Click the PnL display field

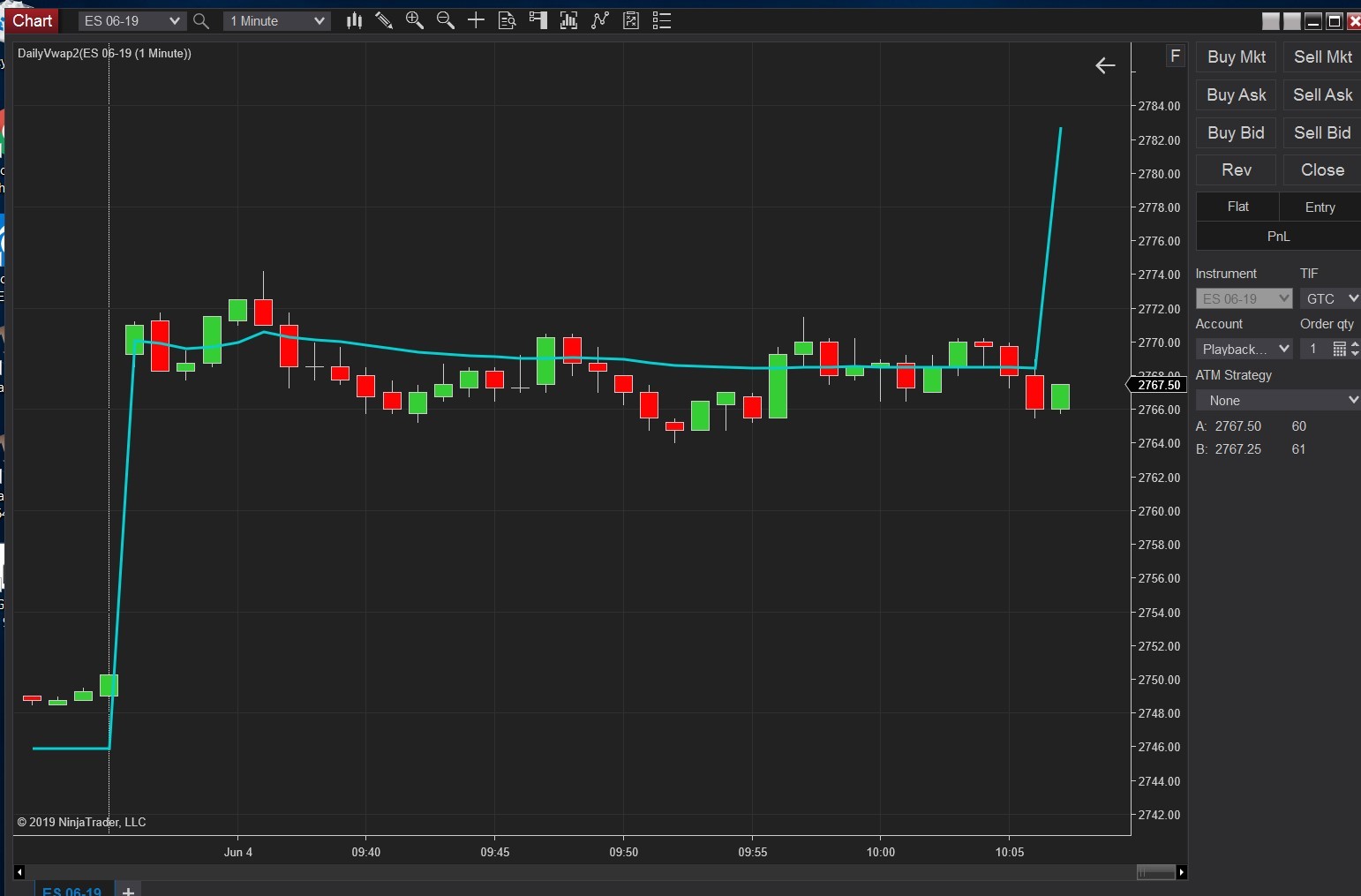1278,237
